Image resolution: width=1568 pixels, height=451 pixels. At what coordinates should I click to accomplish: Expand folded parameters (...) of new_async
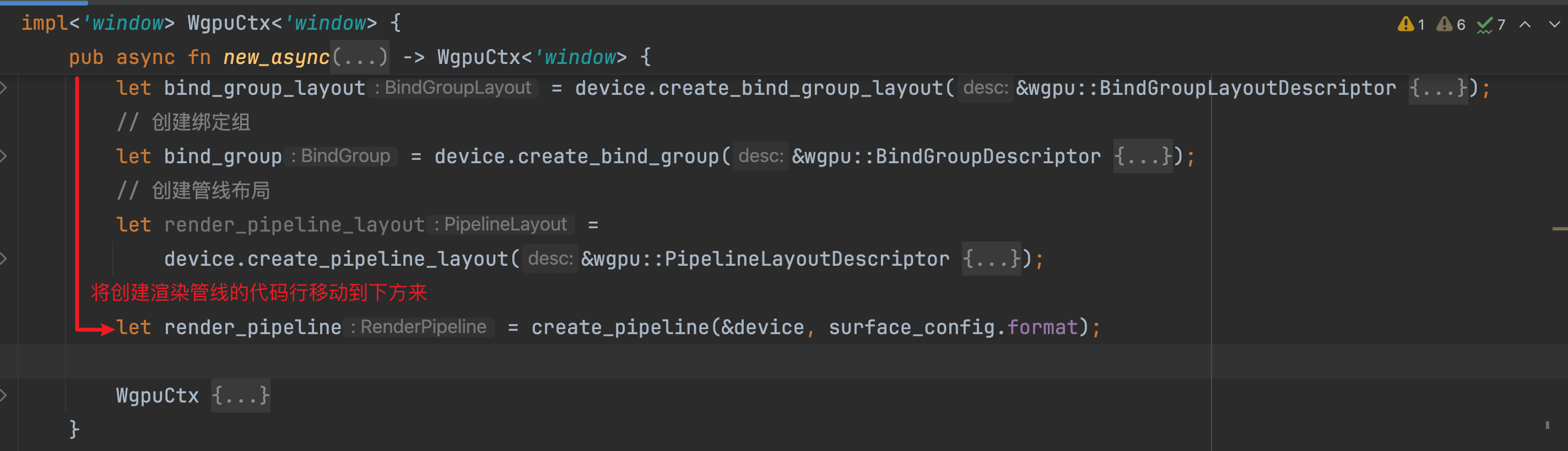pyautogui.click(x=360, y=57)
